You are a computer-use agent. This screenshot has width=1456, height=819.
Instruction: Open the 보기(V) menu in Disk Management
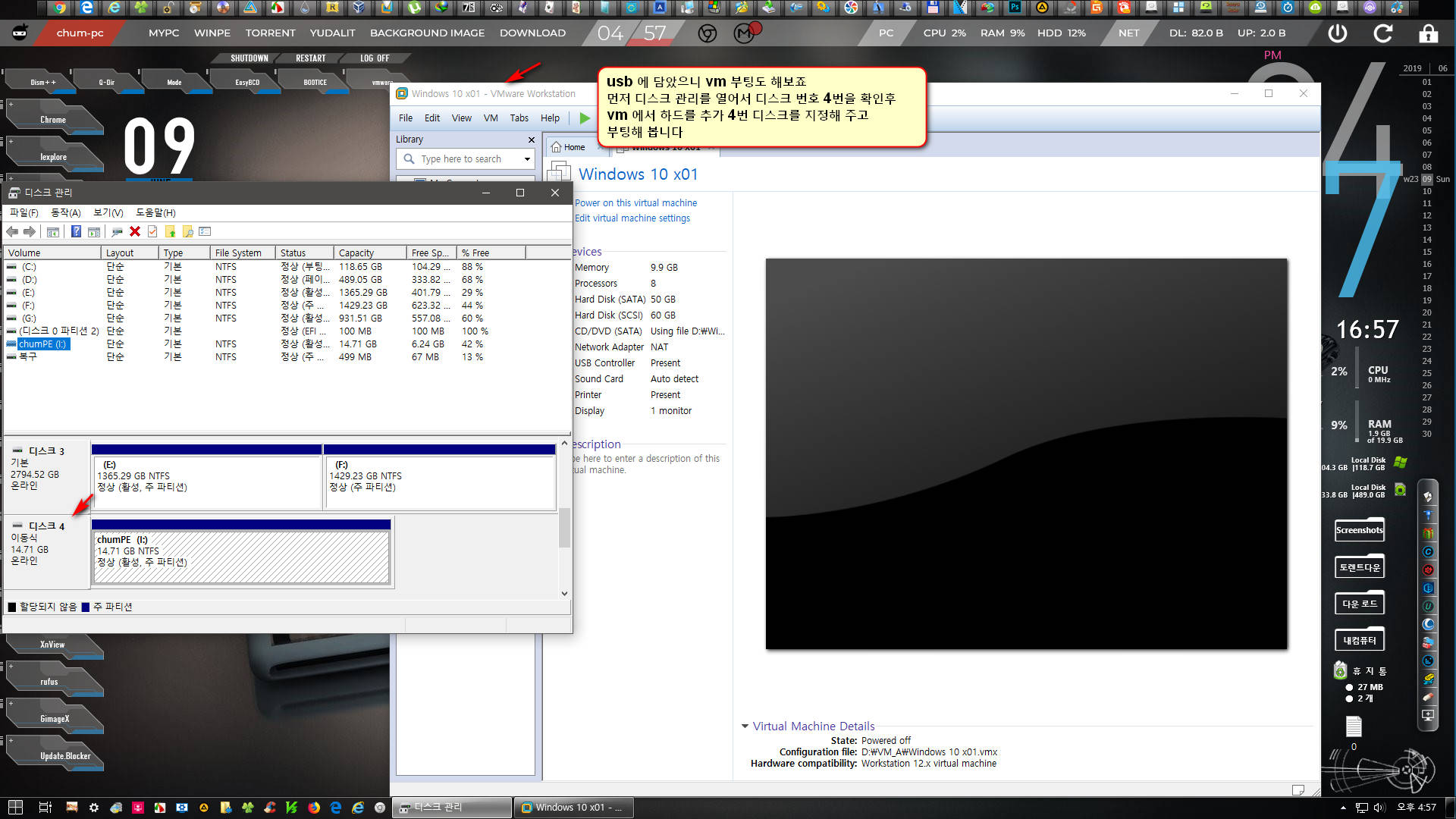108,213
